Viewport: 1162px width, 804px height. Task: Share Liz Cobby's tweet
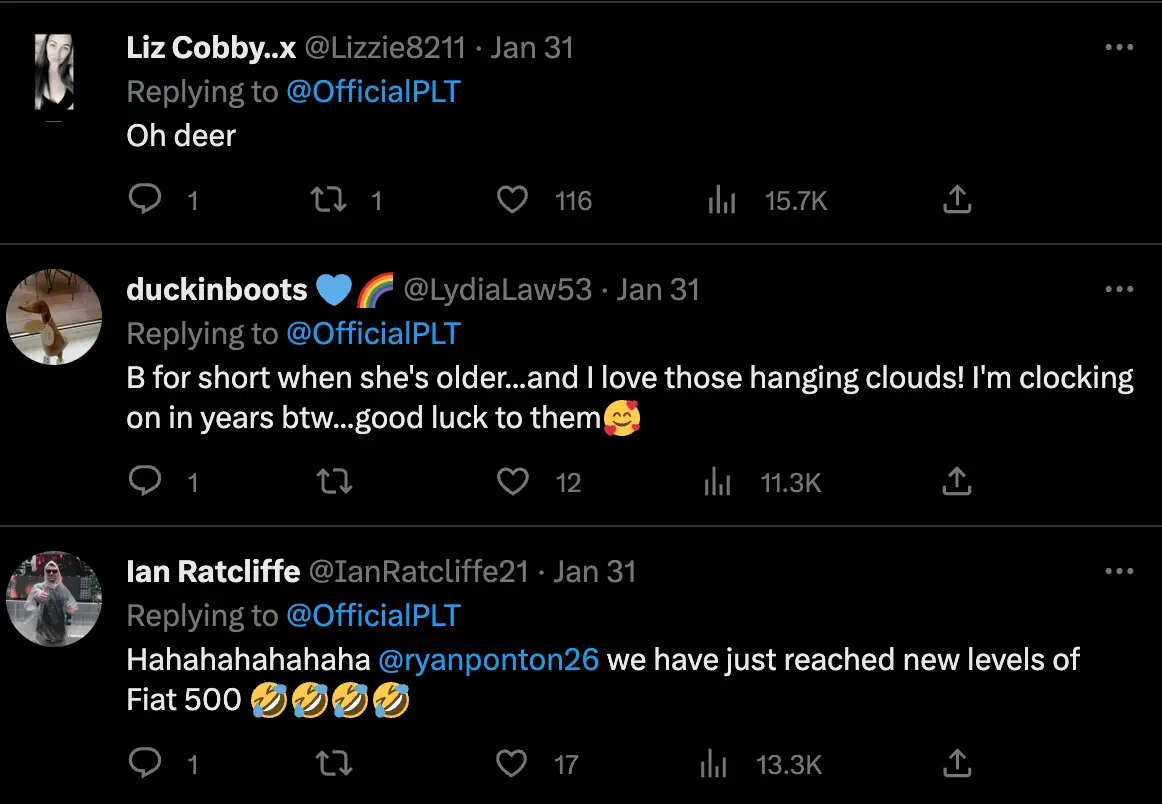(x=957, y=200)
